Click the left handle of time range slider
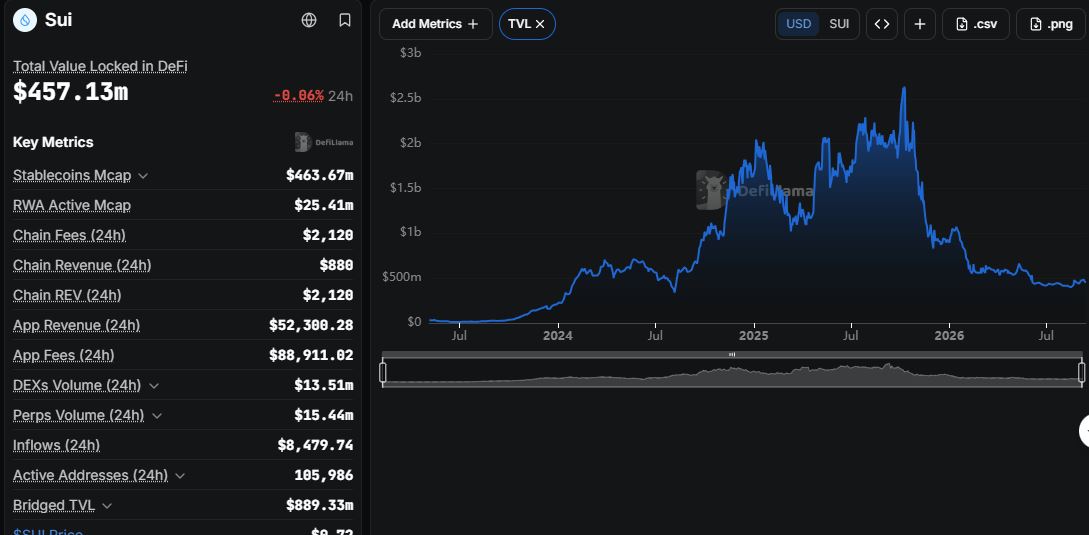The height and width of the screenshot is (535, 1089). pos(383,372)
